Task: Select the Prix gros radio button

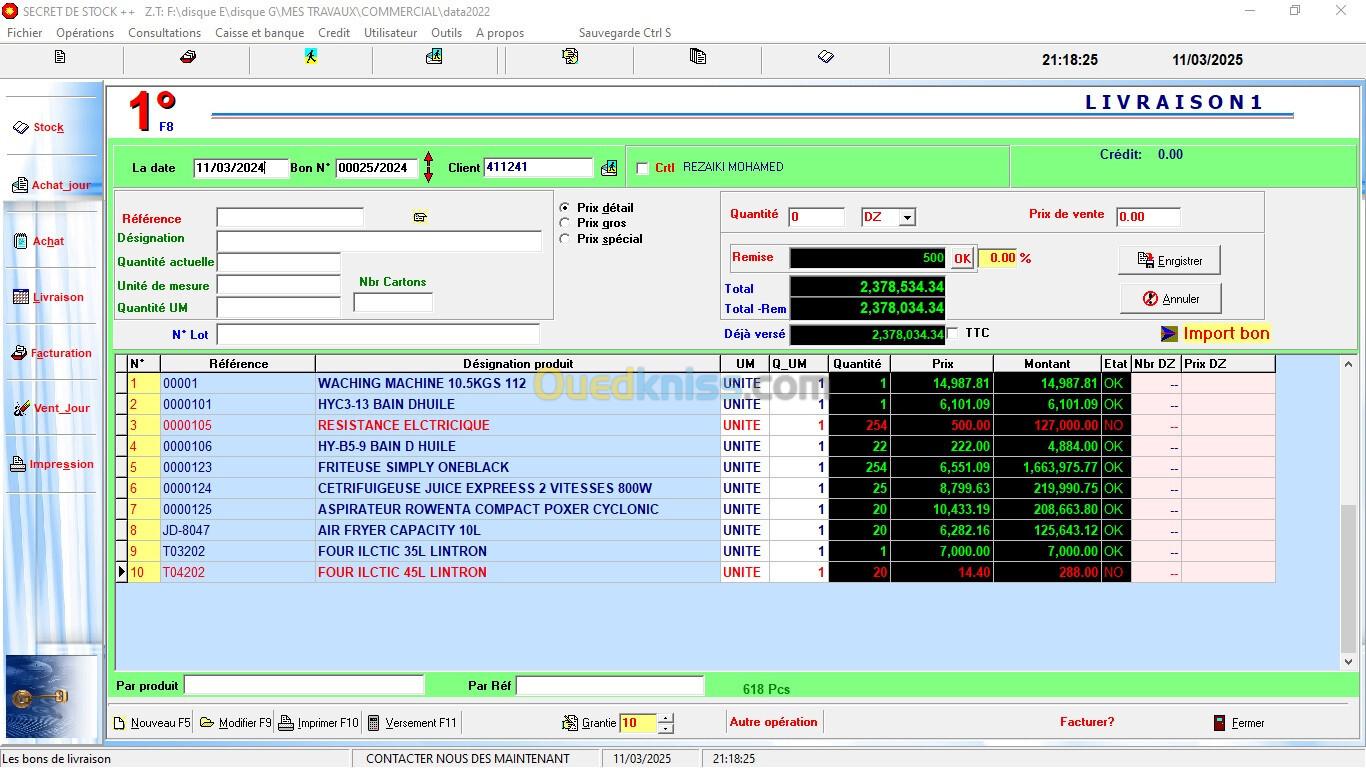Action: [565, 223]
